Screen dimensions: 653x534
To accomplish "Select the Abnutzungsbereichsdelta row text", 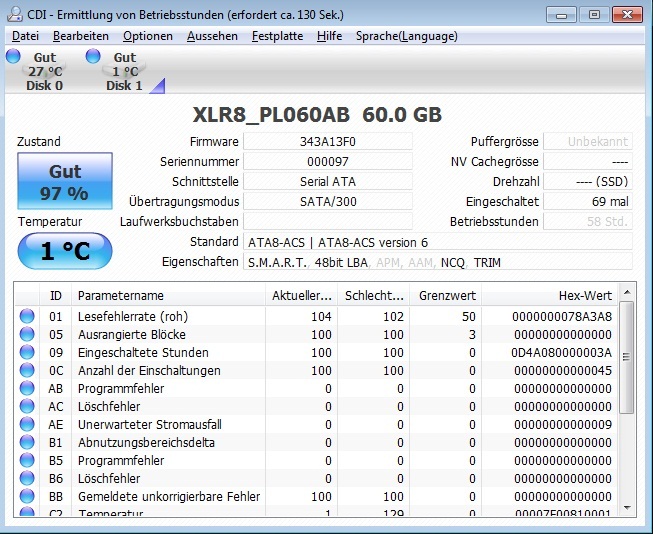I will coord(146,442).
